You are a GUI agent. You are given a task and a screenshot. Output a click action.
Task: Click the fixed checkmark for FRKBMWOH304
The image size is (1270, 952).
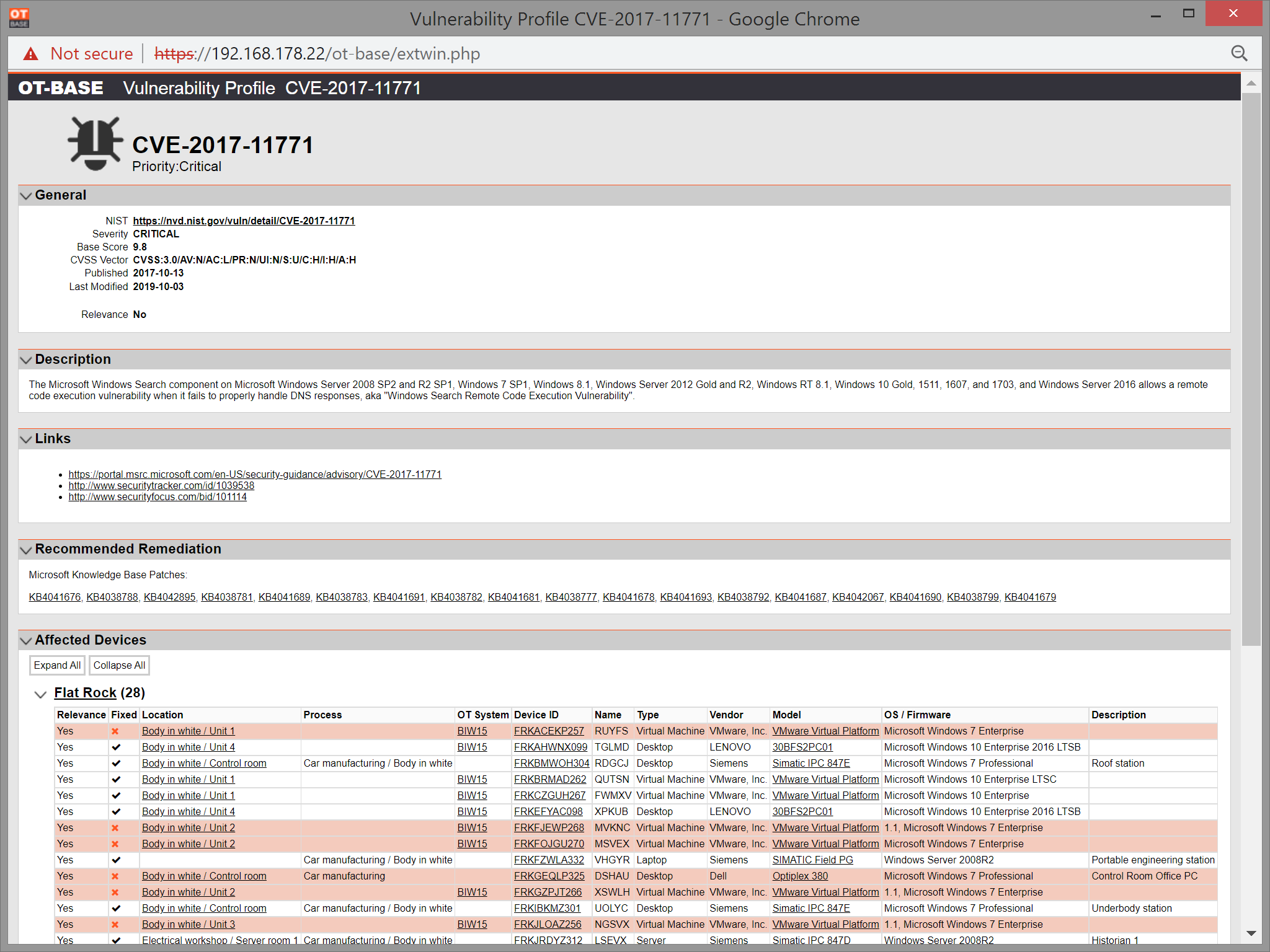pyautogui.click(x=115, y=764)
